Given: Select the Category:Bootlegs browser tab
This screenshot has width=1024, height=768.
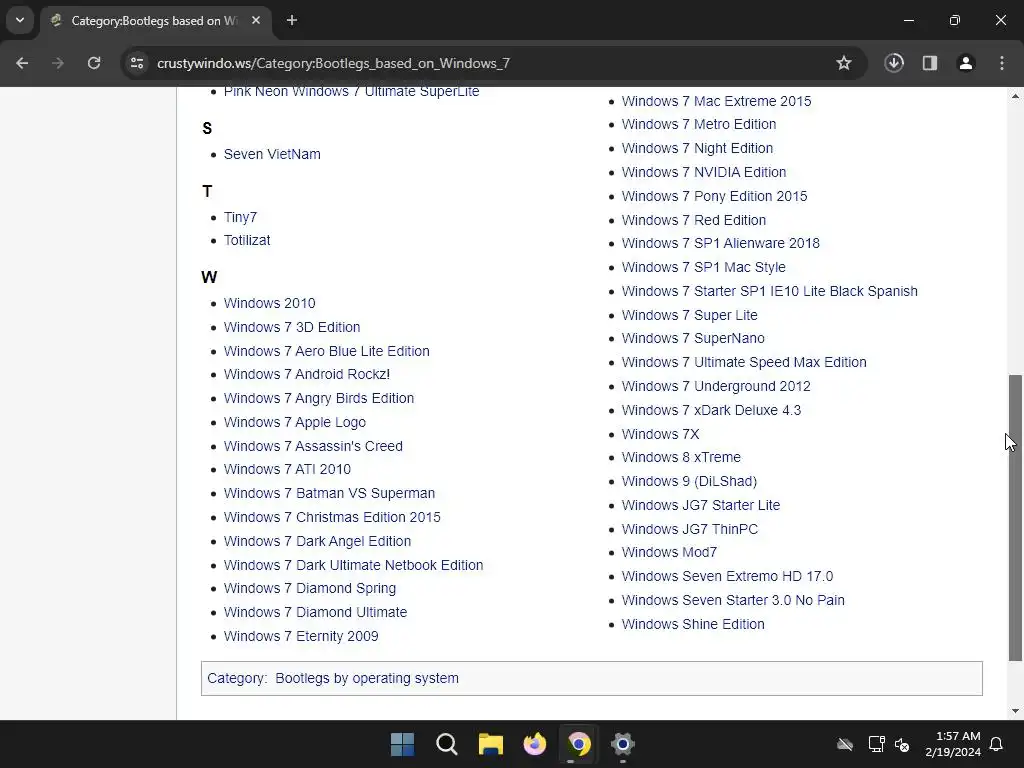Looking at the screenshot, I should pos(155,21).
